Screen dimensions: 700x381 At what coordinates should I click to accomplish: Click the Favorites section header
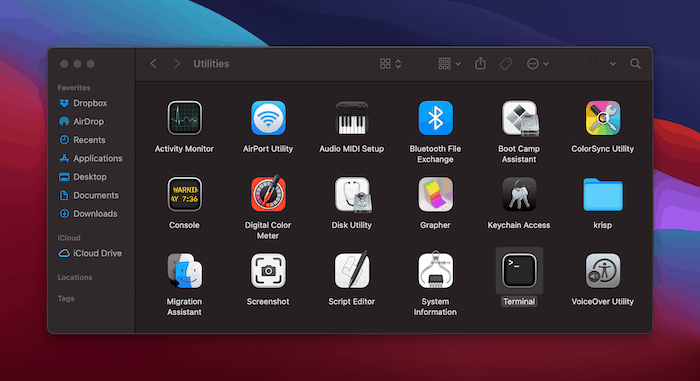[74, 88]
